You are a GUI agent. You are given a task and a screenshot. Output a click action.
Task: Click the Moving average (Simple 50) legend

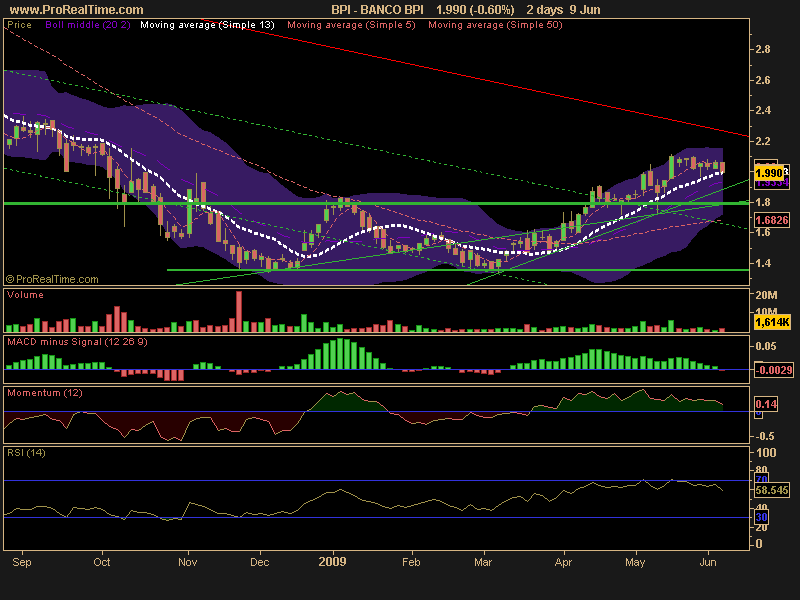(494, 24)
